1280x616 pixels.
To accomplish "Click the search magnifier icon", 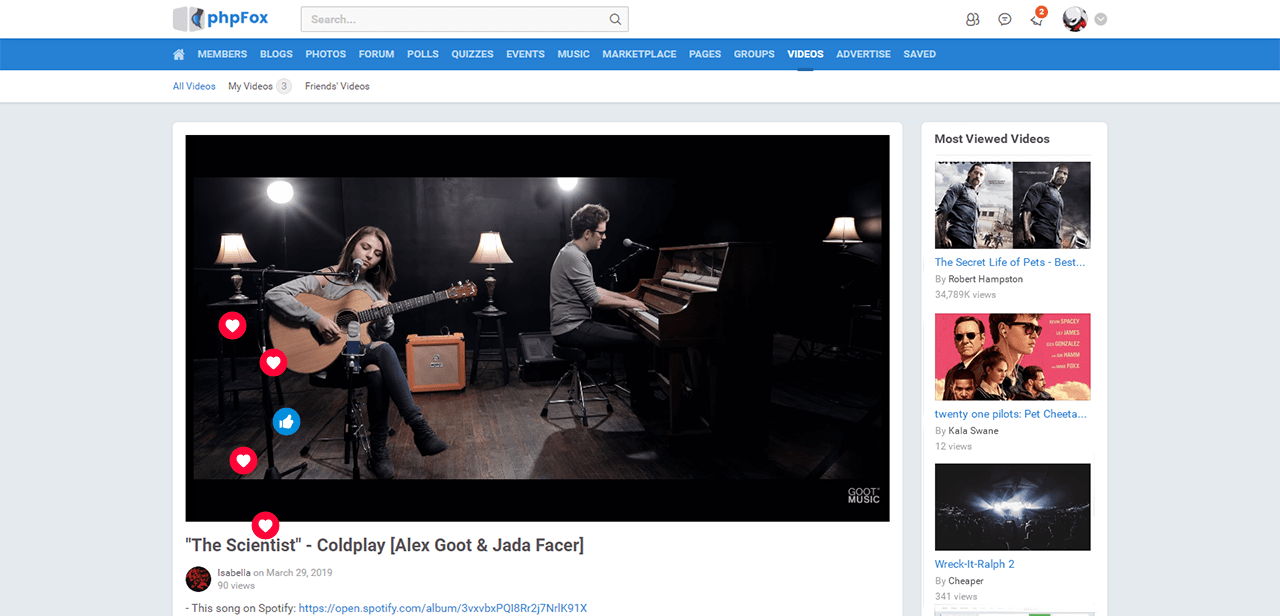I will pos(615,19).
